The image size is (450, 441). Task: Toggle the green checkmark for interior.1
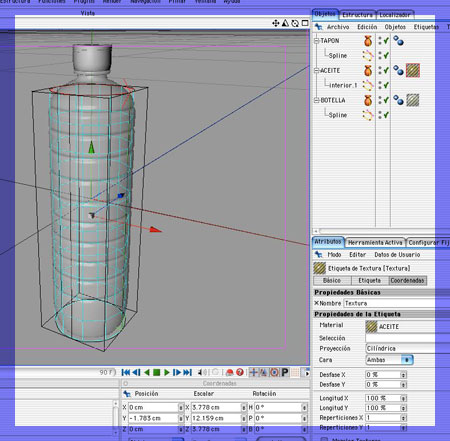tap(386, 85)
